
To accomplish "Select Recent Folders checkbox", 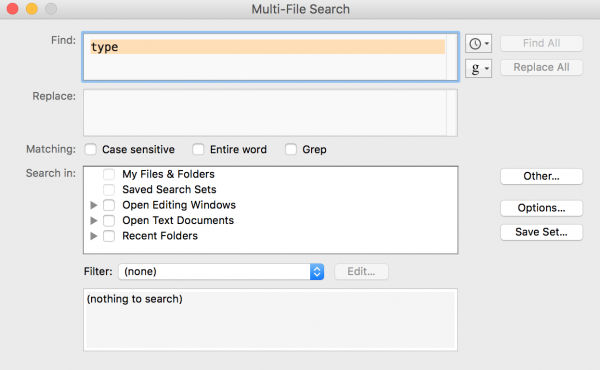I will tap(109, 236).
